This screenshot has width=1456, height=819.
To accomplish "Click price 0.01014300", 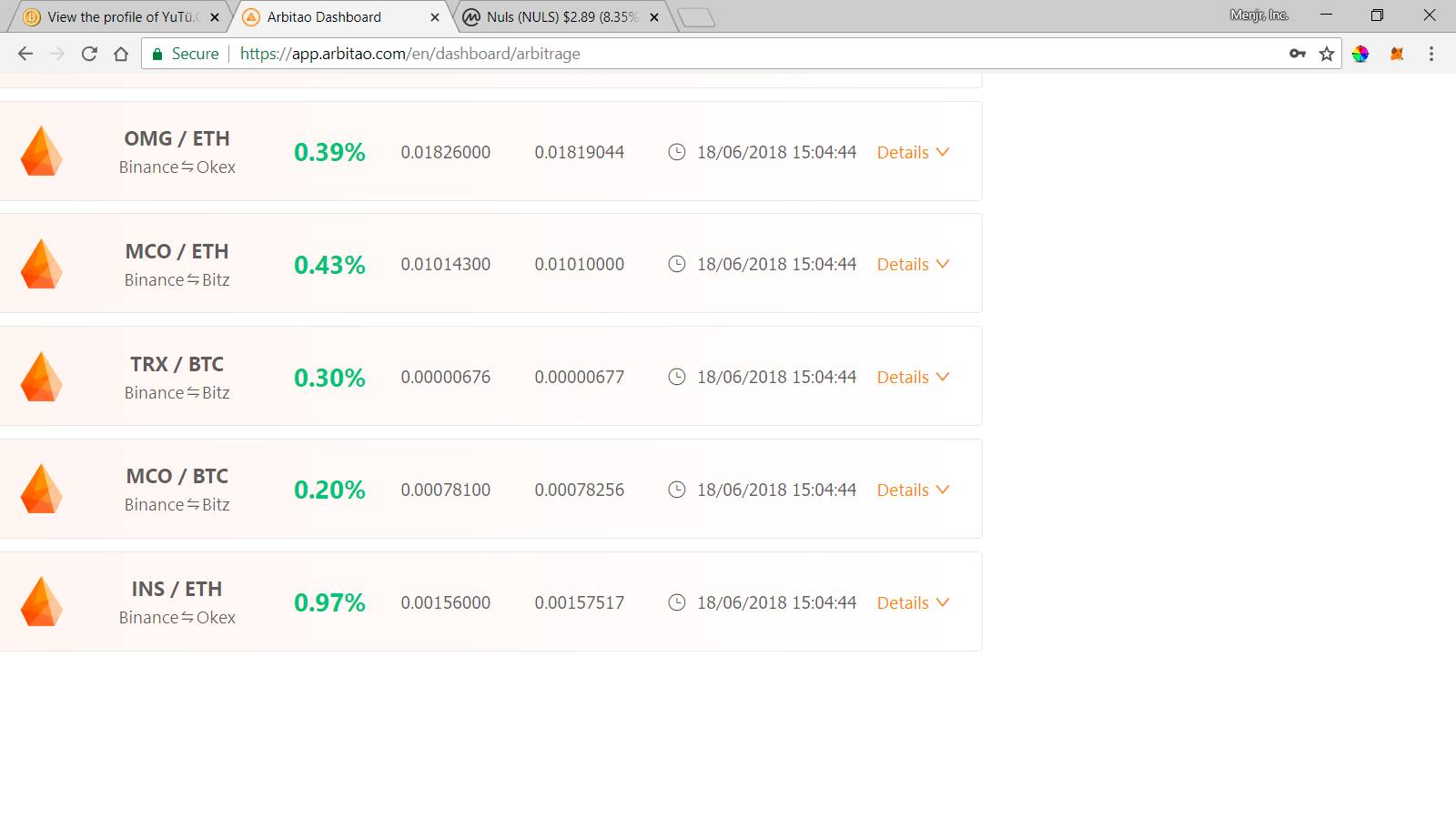I will [x=446, y=264].
